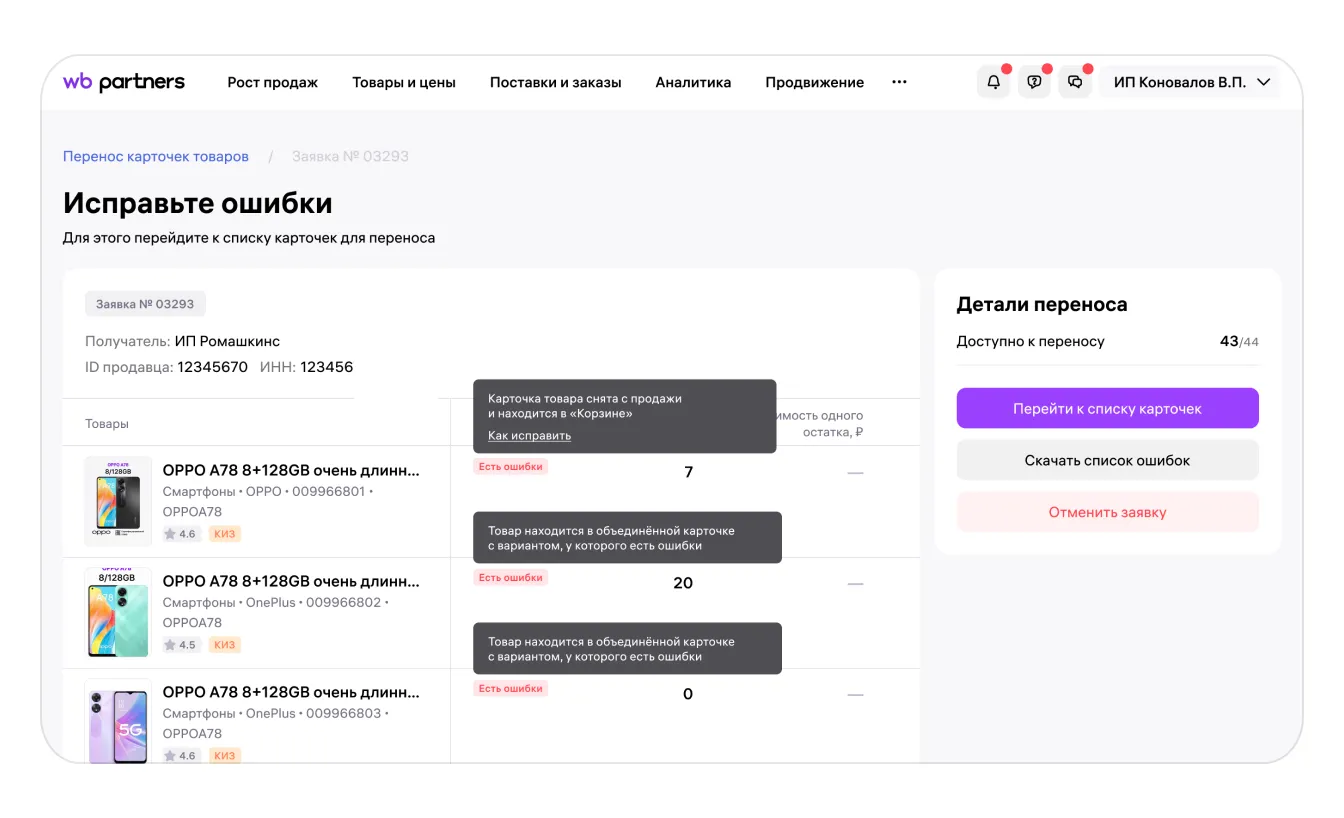The image size is (1344, 818).
Task: Open the Продвижение menu
Action: pyautogui.click(x=814, y=82)
